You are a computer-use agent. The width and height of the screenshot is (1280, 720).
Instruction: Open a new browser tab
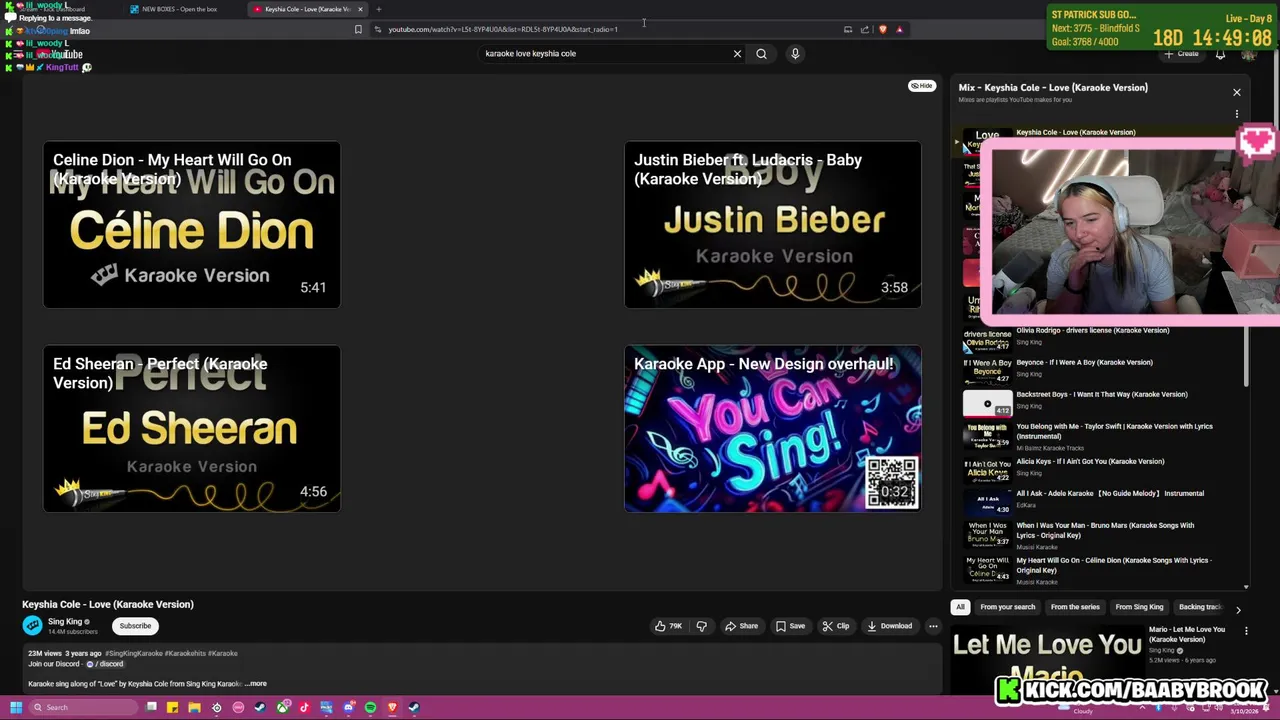pos(378,9)
